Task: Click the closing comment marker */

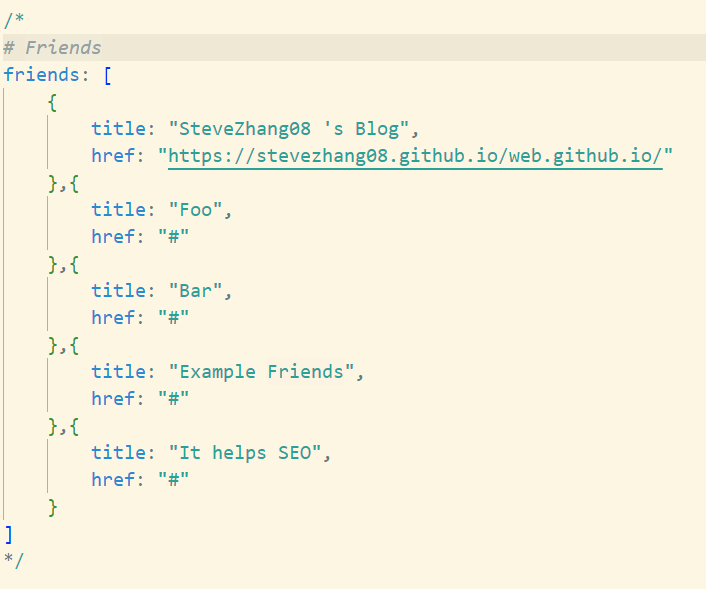Action: point(14,561)
